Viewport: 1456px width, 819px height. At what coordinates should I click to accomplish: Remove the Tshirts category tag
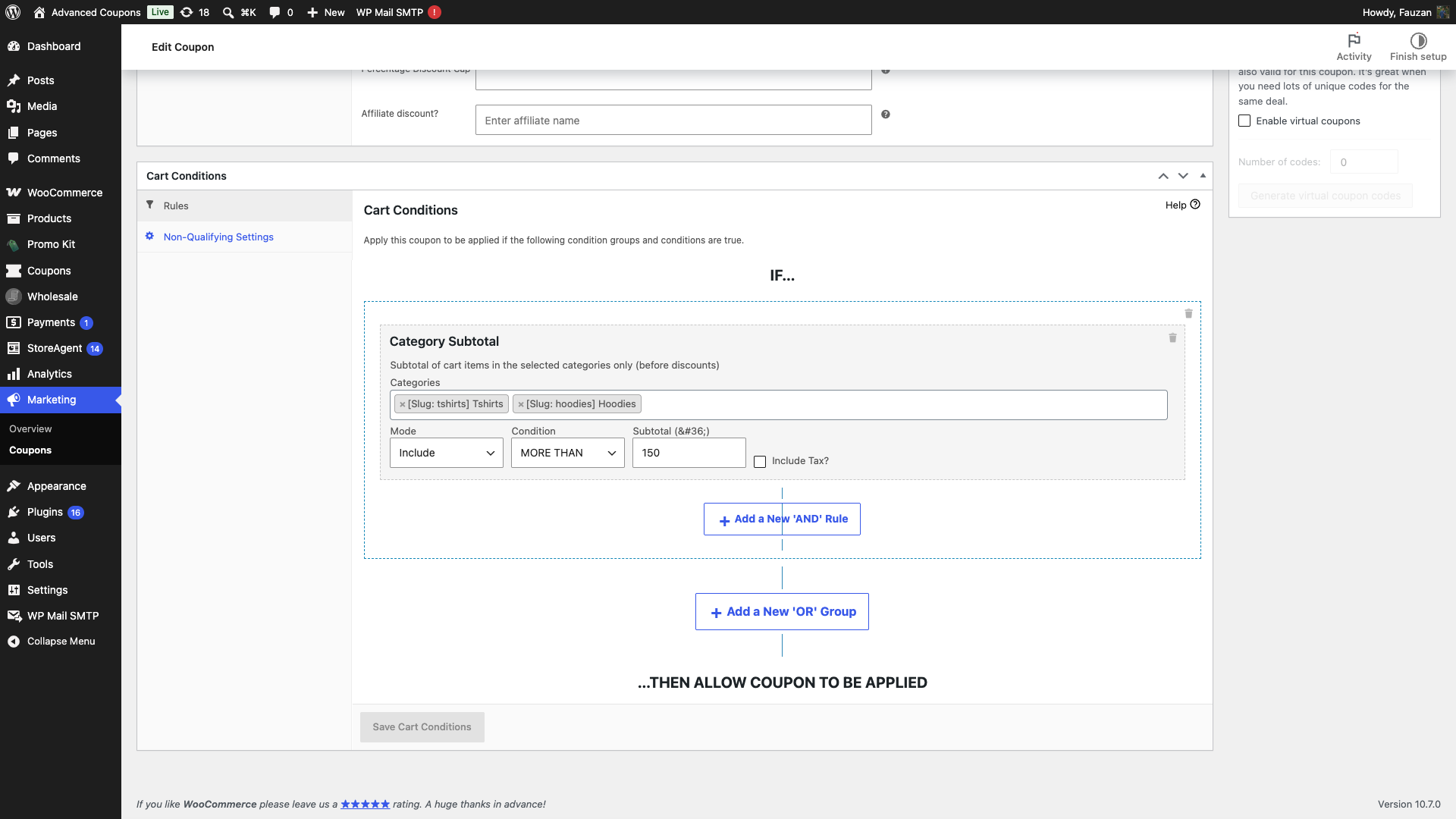coord(403,404)
